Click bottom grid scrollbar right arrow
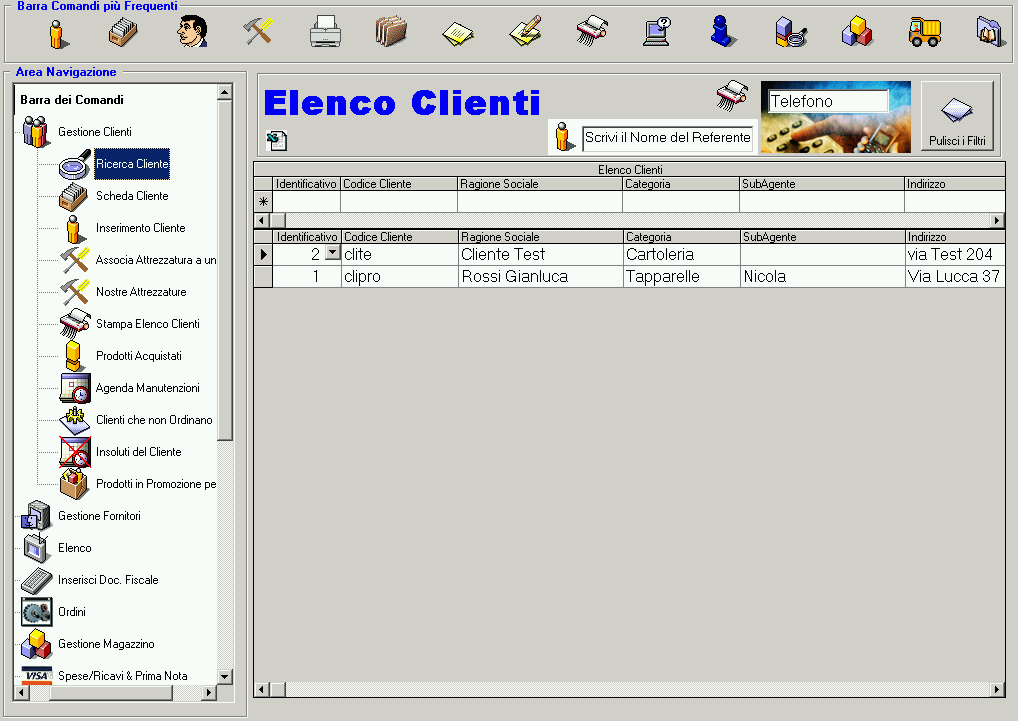The image size is (1018, 721). click(x=997, y=689)
